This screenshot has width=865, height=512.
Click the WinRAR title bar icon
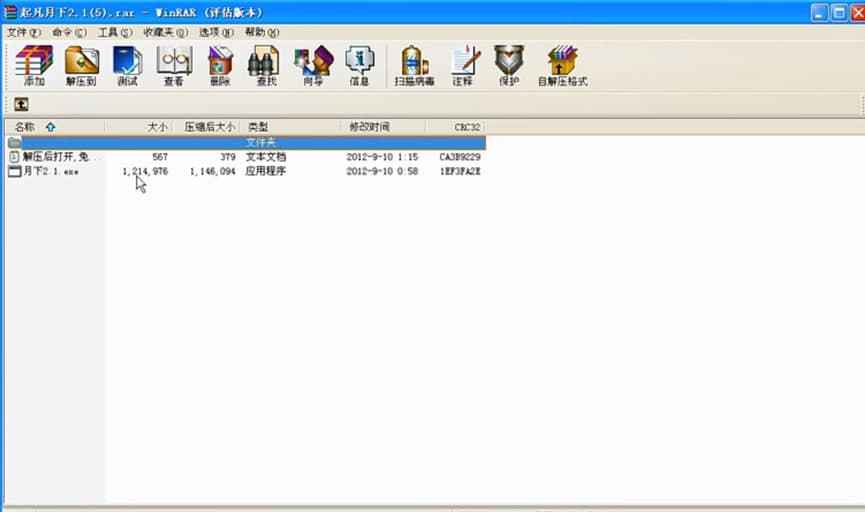[10, 12]
